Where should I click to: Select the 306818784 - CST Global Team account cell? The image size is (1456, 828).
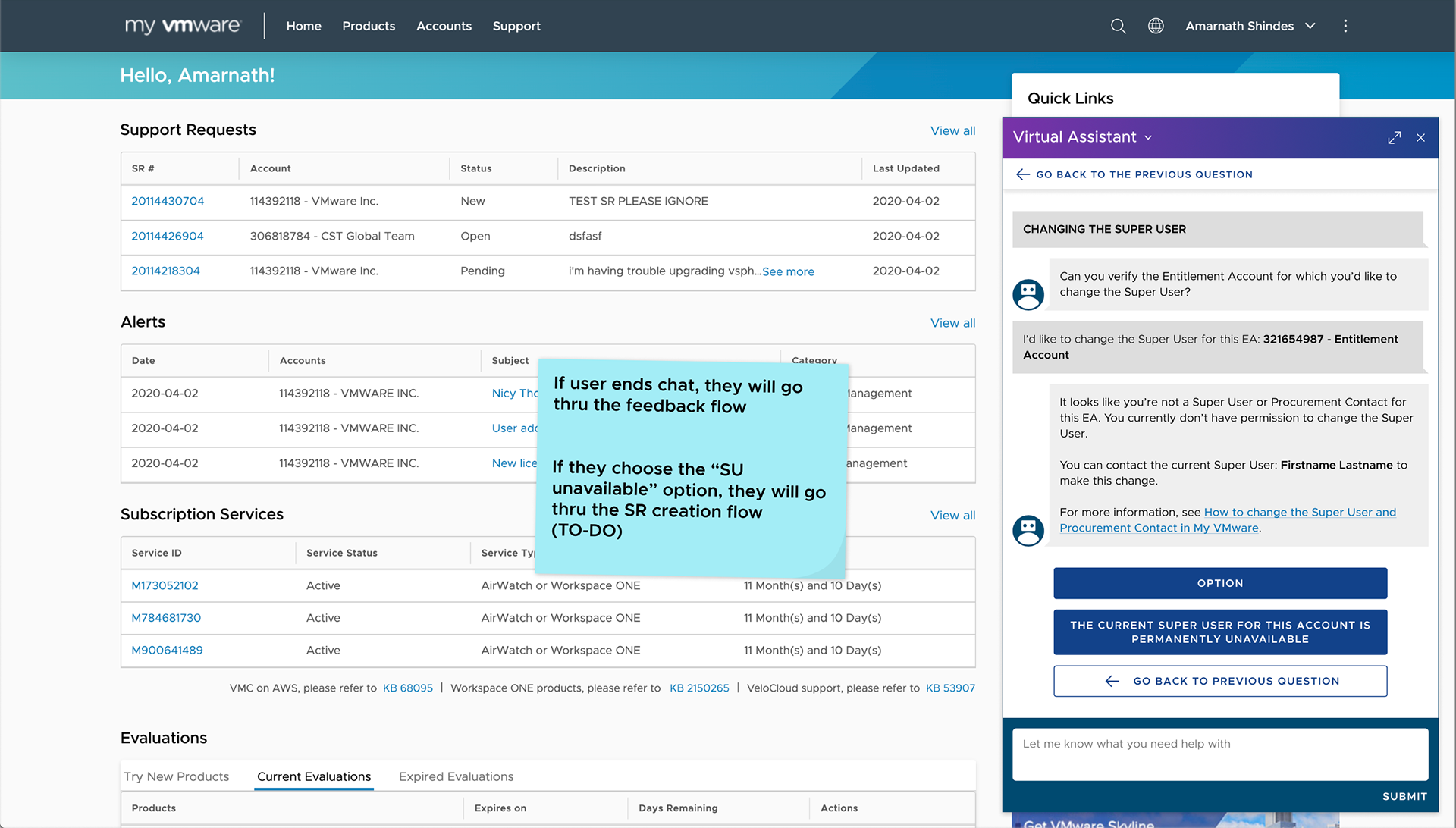tap(332, 236)
